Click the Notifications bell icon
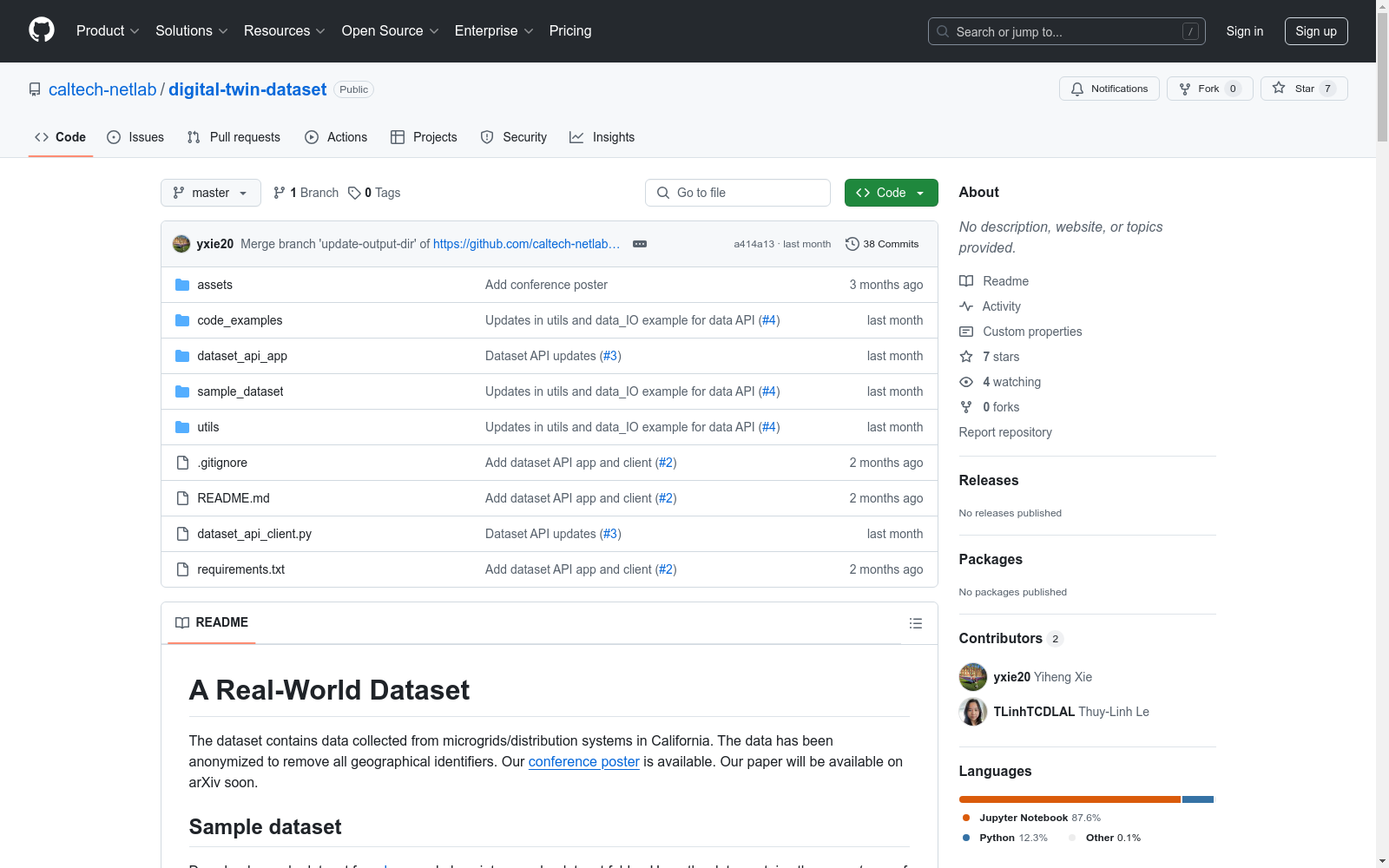 [x=1077, y=89]
